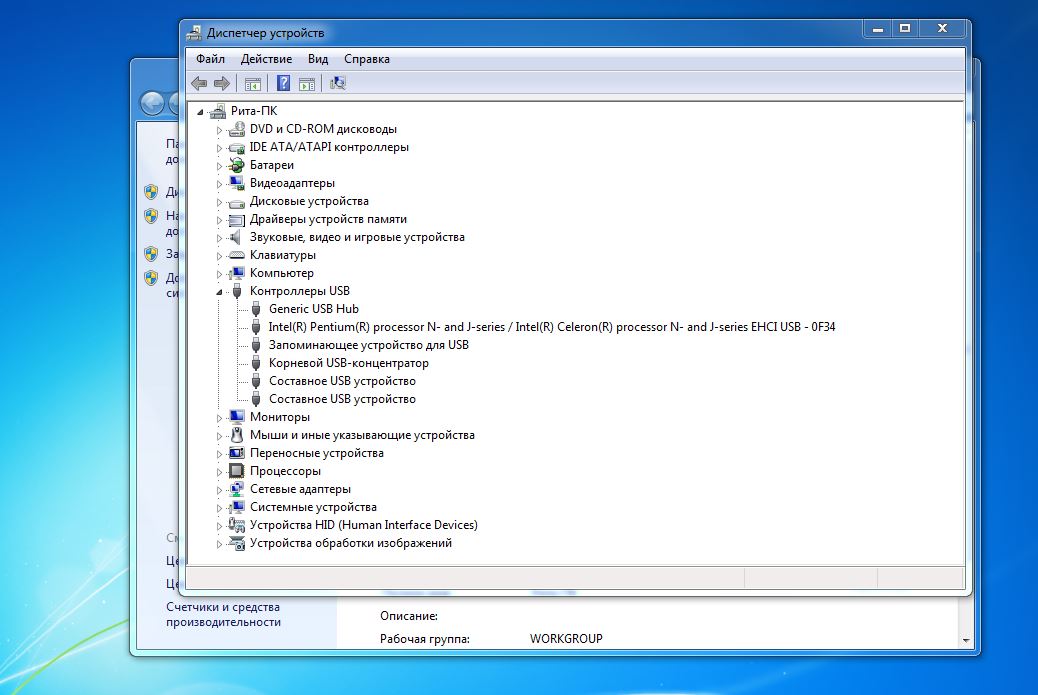This screenshot has height=695, width=1038.
Task: Open Счетчики и средства производительности link in System window
Action: (223, 614)
